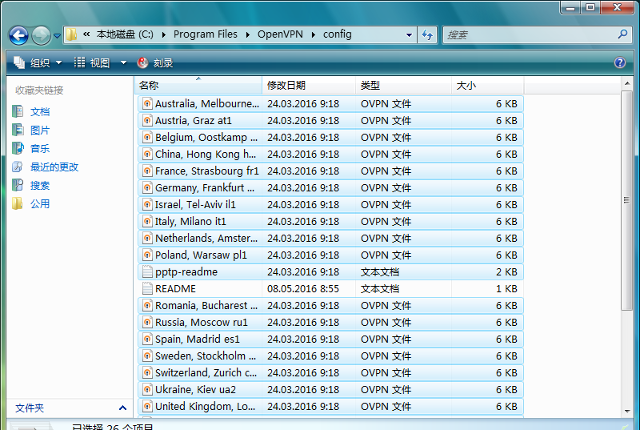Expand subfolders arrow after OpenVPN breadcrumb

point(313,35)
